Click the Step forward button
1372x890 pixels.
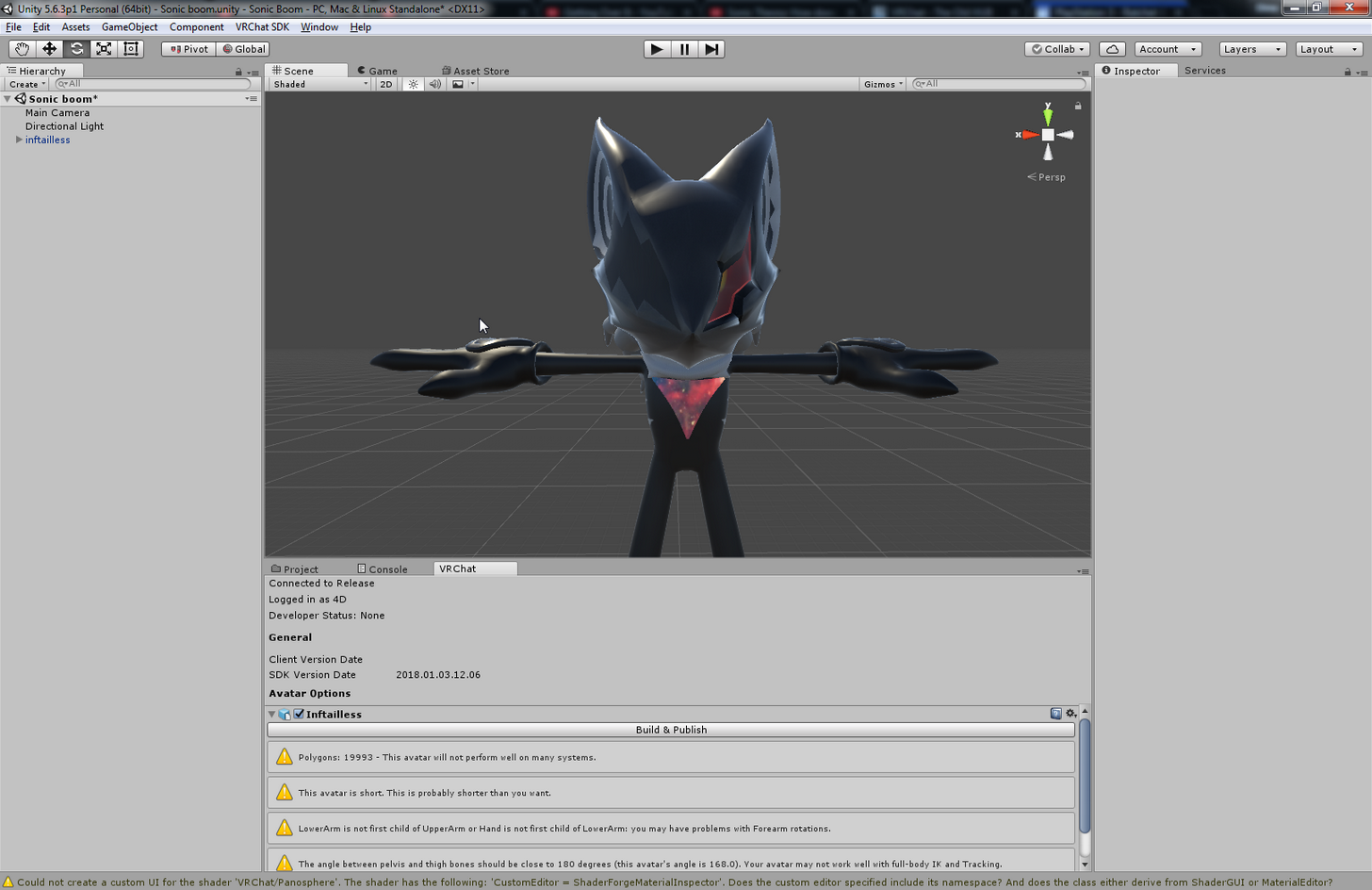coord(711,49)
